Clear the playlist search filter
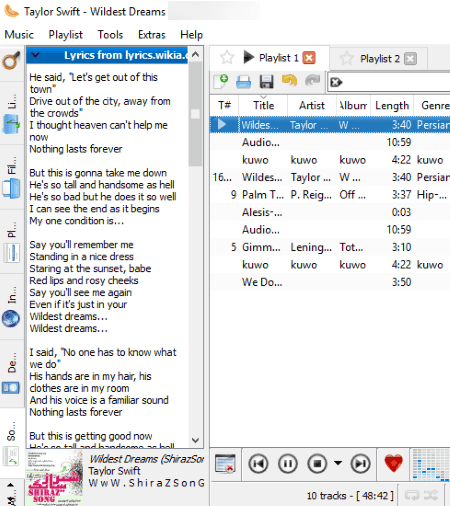This screenshot has width=450, height=506. [x=336, y=82]
